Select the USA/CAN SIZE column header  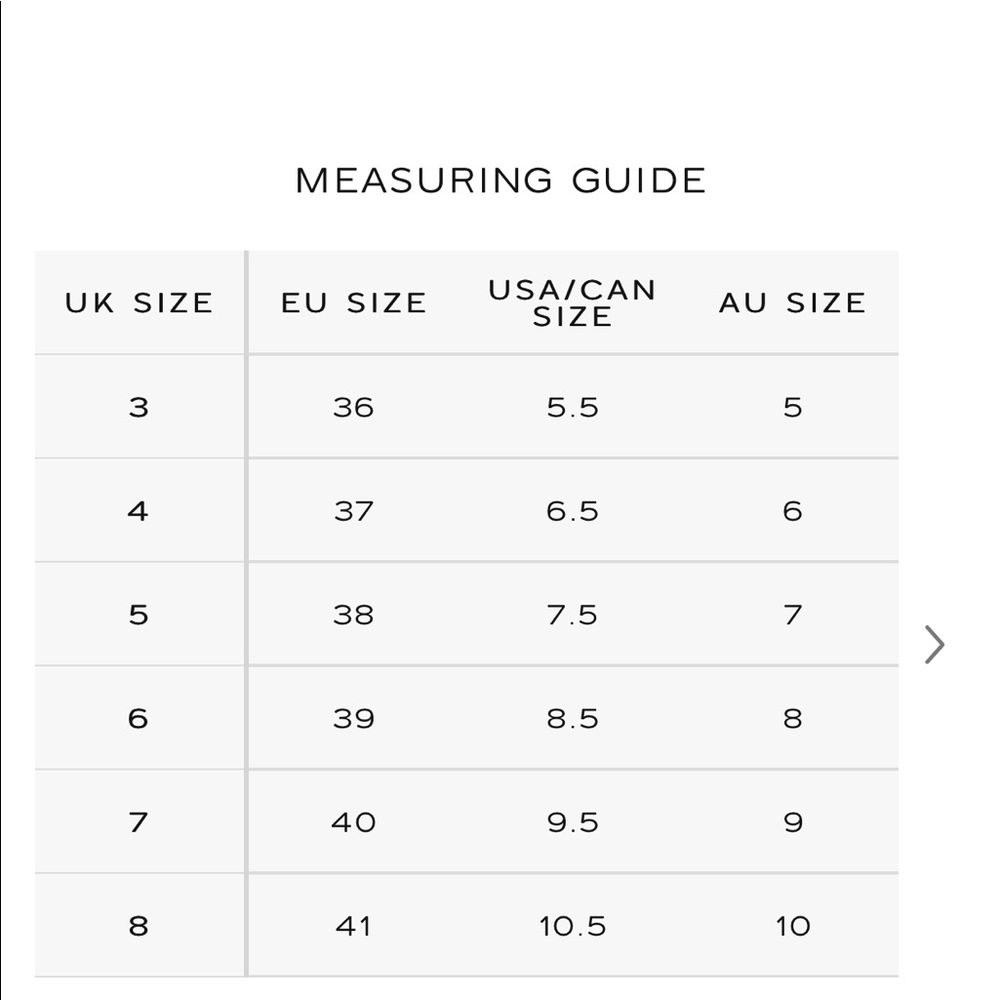point(572,303)
